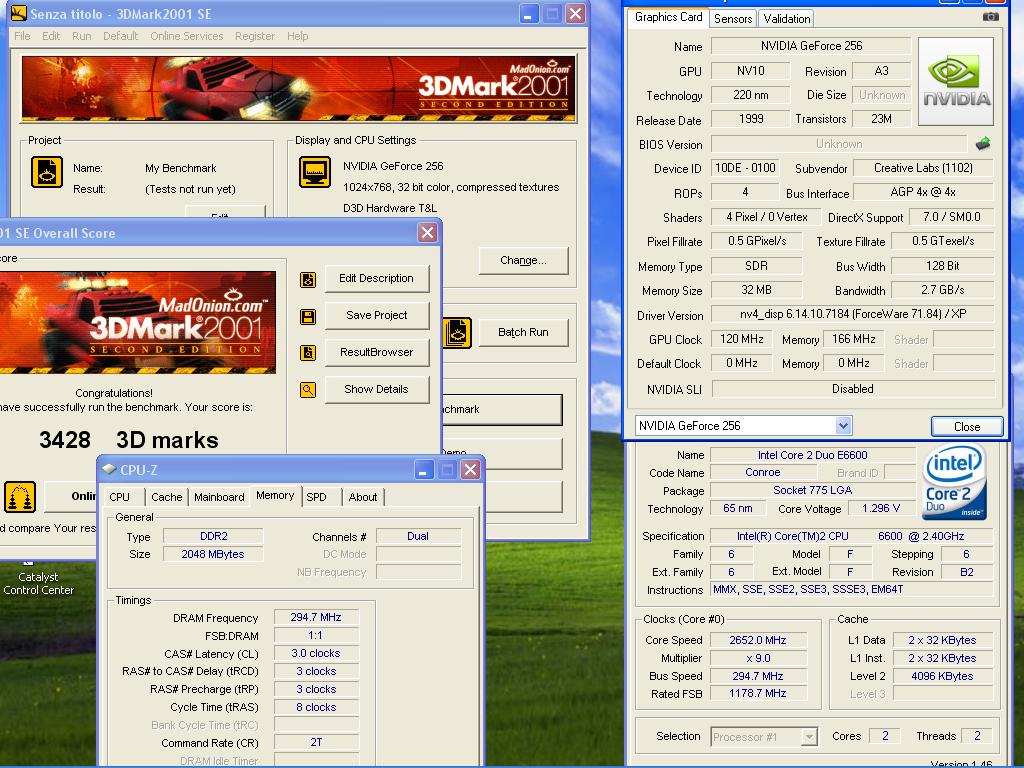Screen dimensions: 1024x768
Task: Click the ResultBrowser button
Action: 377,353
